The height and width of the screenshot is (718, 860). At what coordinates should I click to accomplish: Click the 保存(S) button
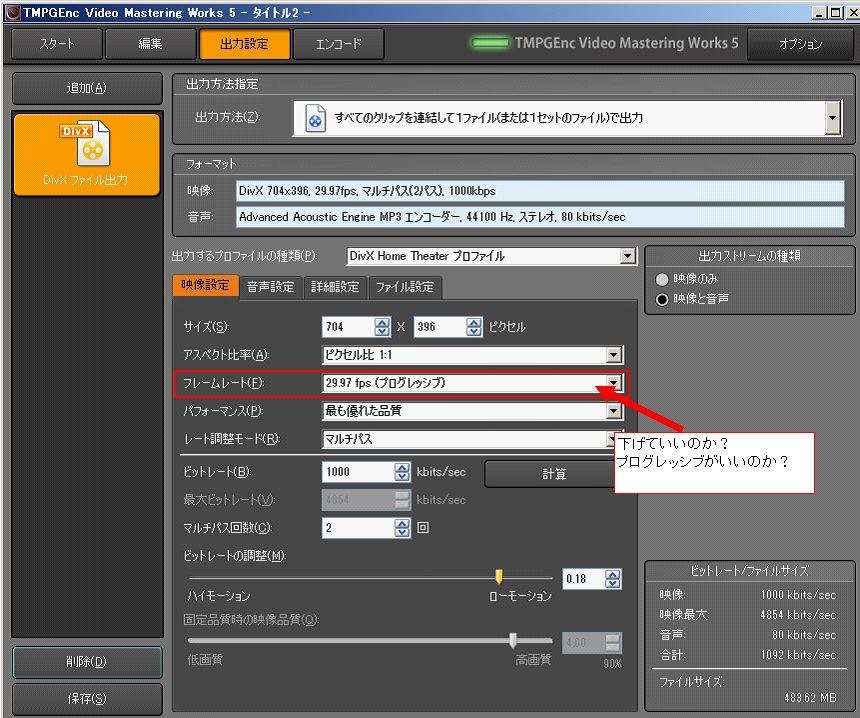tap(87, 699)
